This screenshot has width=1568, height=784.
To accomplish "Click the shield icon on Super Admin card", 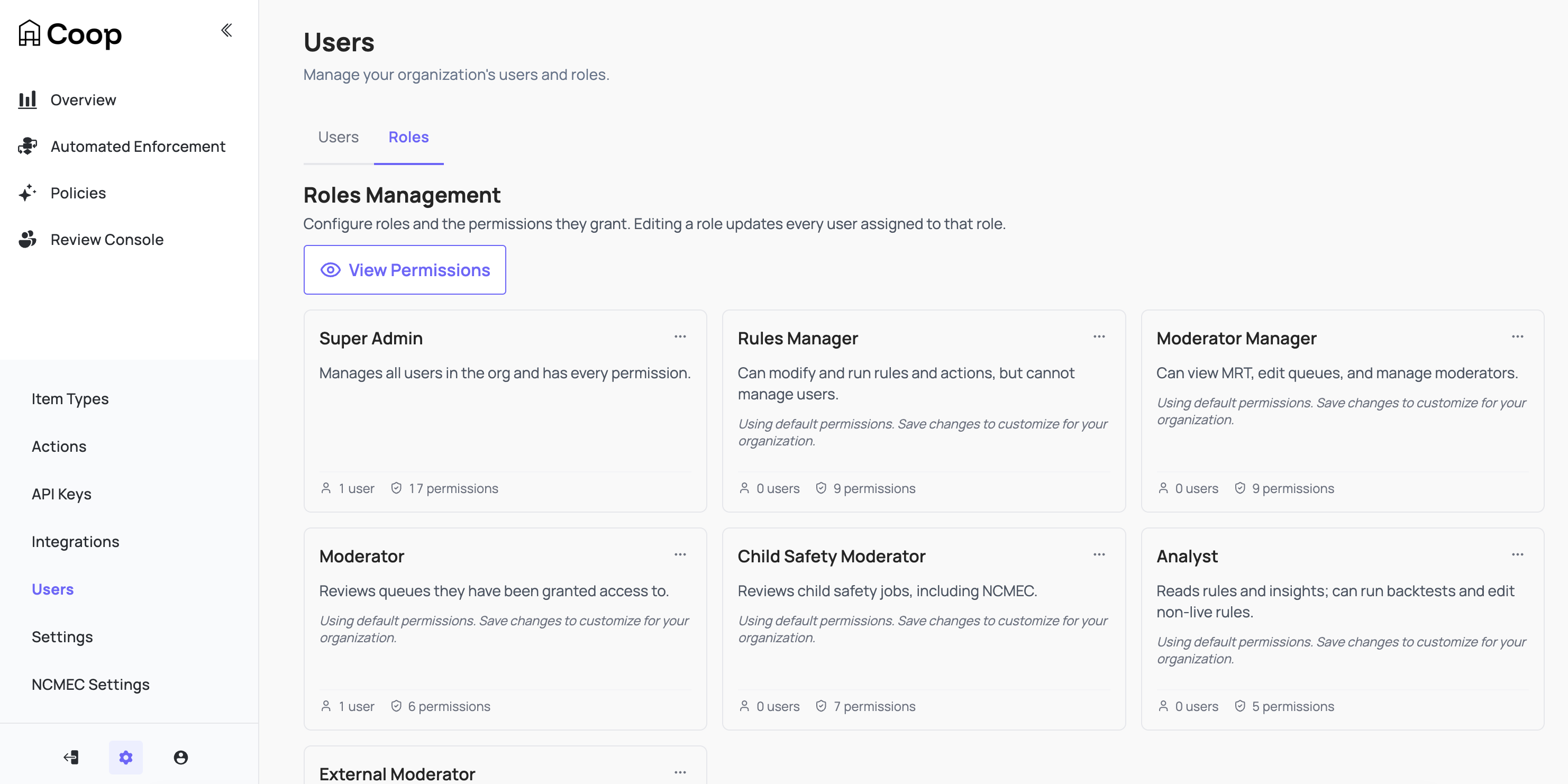I will click(396, 488).
